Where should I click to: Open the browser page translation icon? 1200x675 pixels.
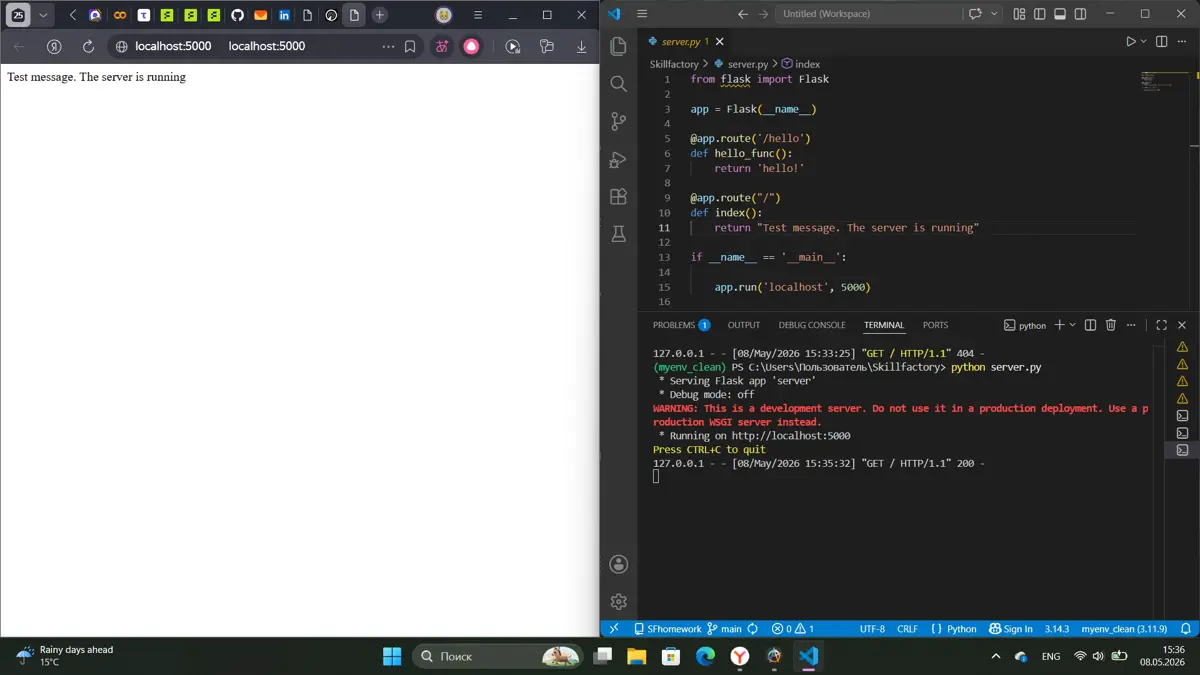[441, 46]
